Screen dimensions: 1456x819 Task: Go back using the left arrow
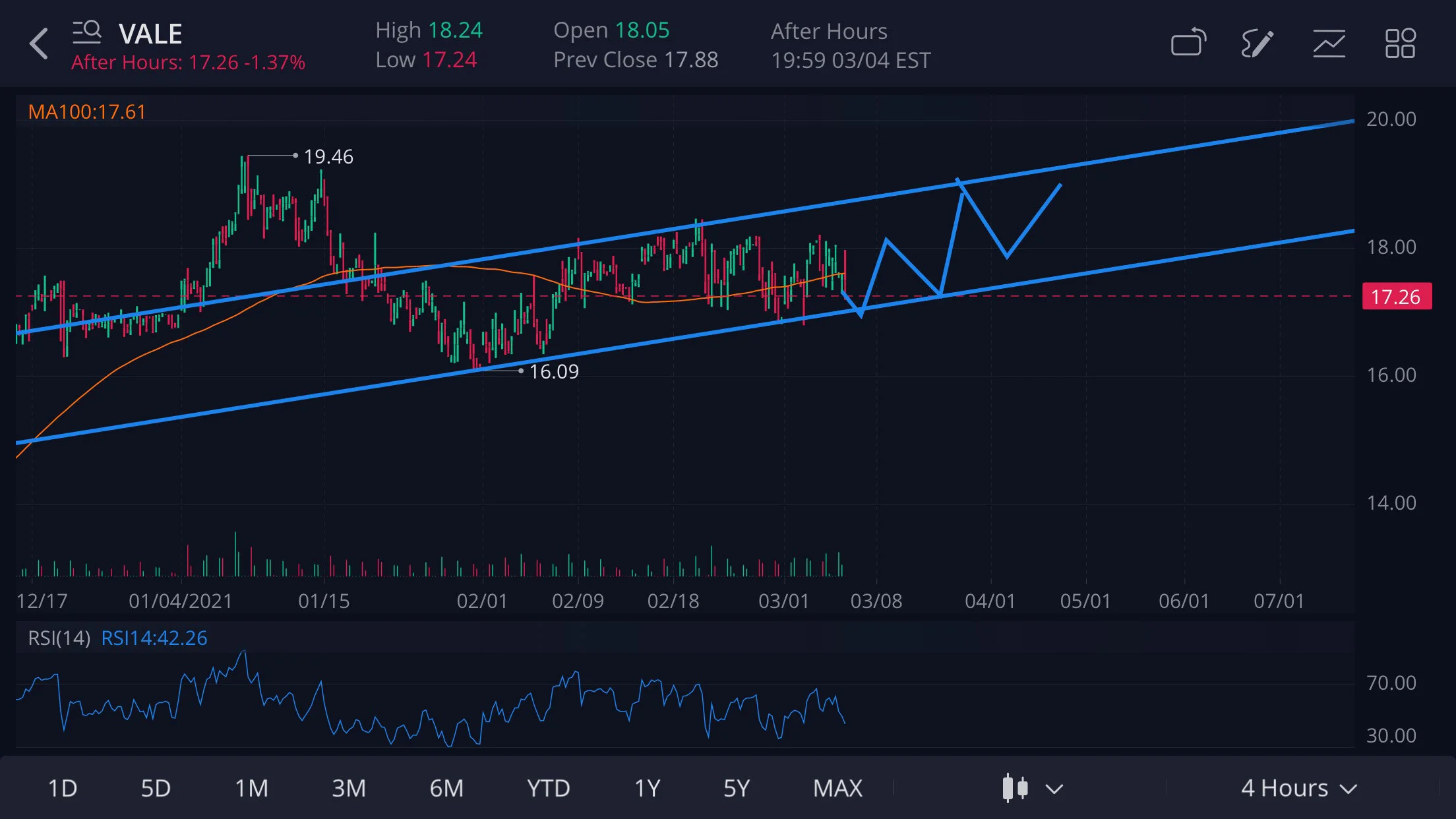[39, 44]
